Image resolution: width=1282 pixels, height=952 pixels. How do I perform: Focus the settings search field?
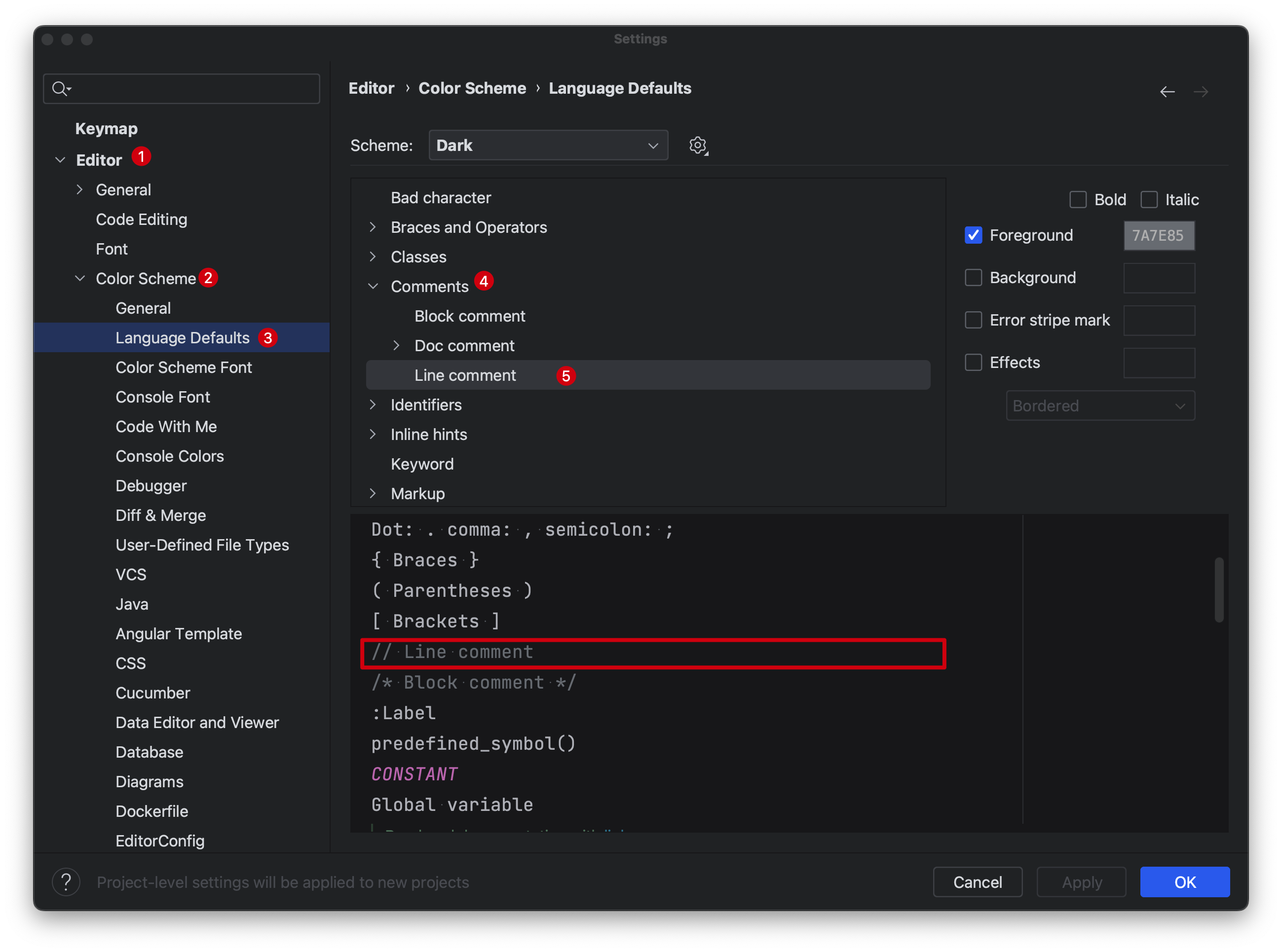pyautogui.click(x=182, y=88)
